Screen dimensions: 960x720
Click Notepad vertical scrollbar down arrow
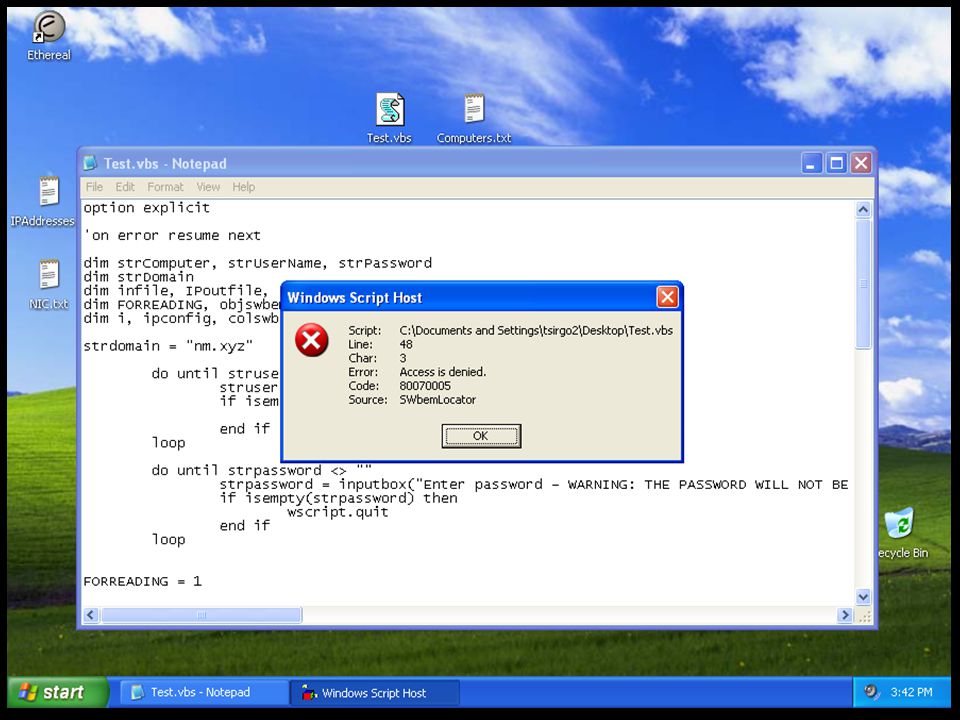point(863,596)
